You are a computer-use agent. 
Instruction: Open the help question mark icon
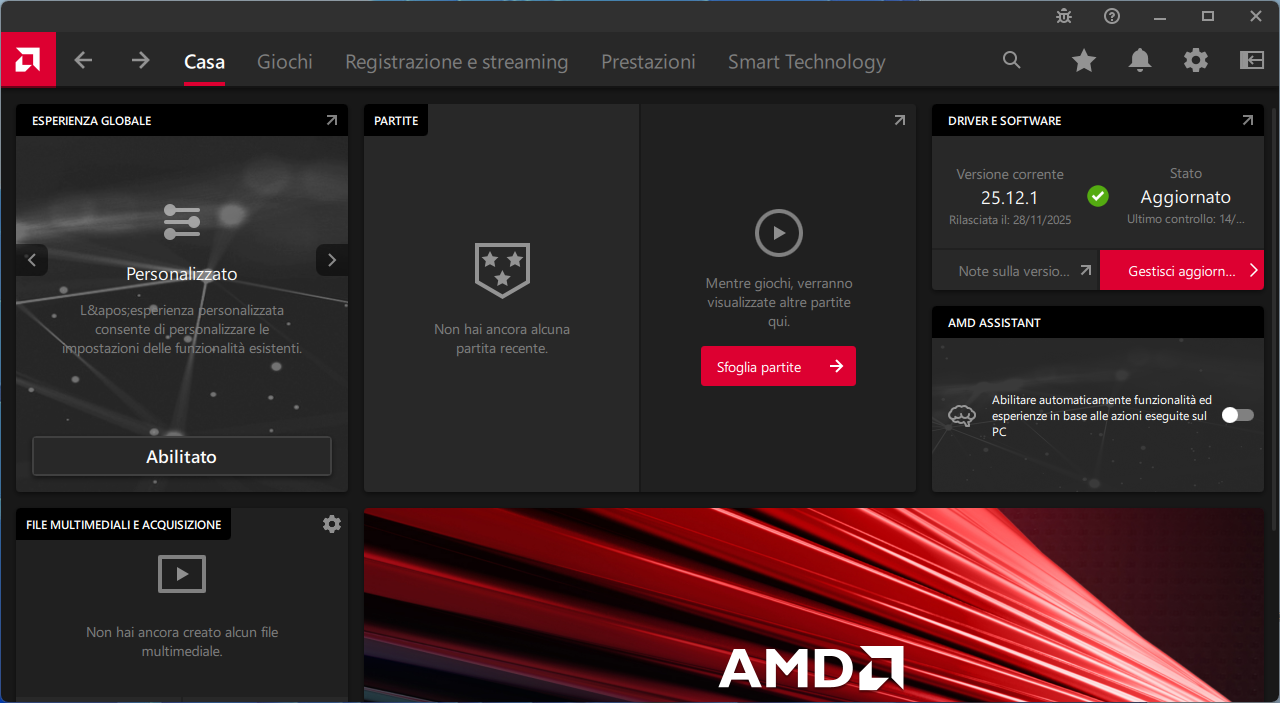(x=1112, y=16)
